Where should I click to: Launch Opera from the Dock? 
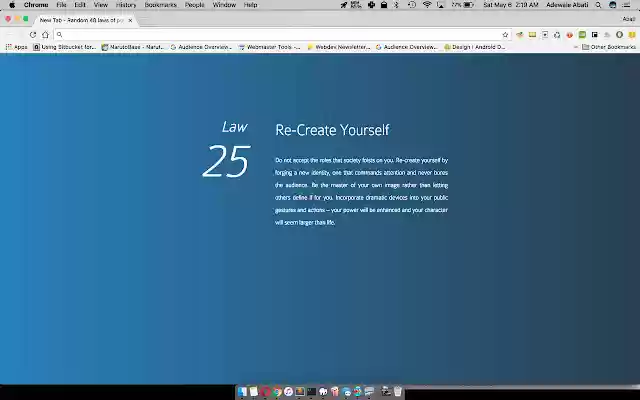(265, 392)
